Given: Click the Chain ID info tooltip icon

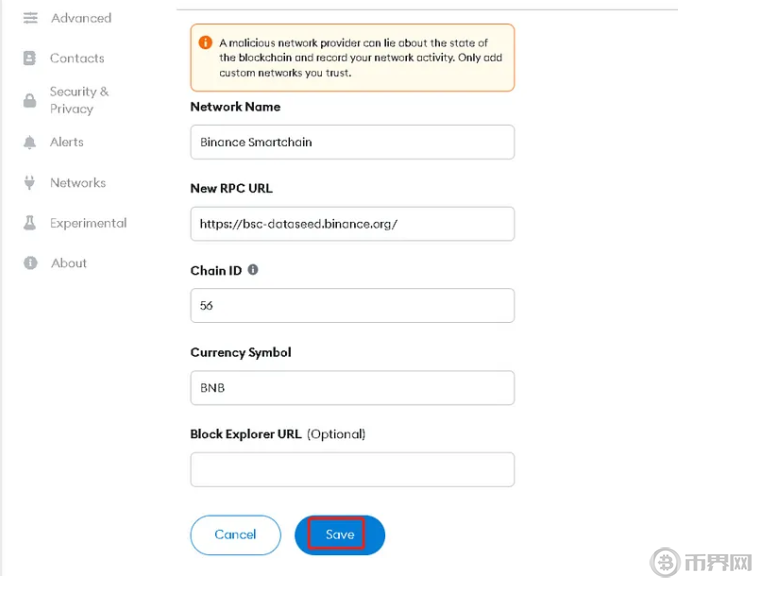Looking at the screenshot, I should pyautogui.click(x=253, y=270).
